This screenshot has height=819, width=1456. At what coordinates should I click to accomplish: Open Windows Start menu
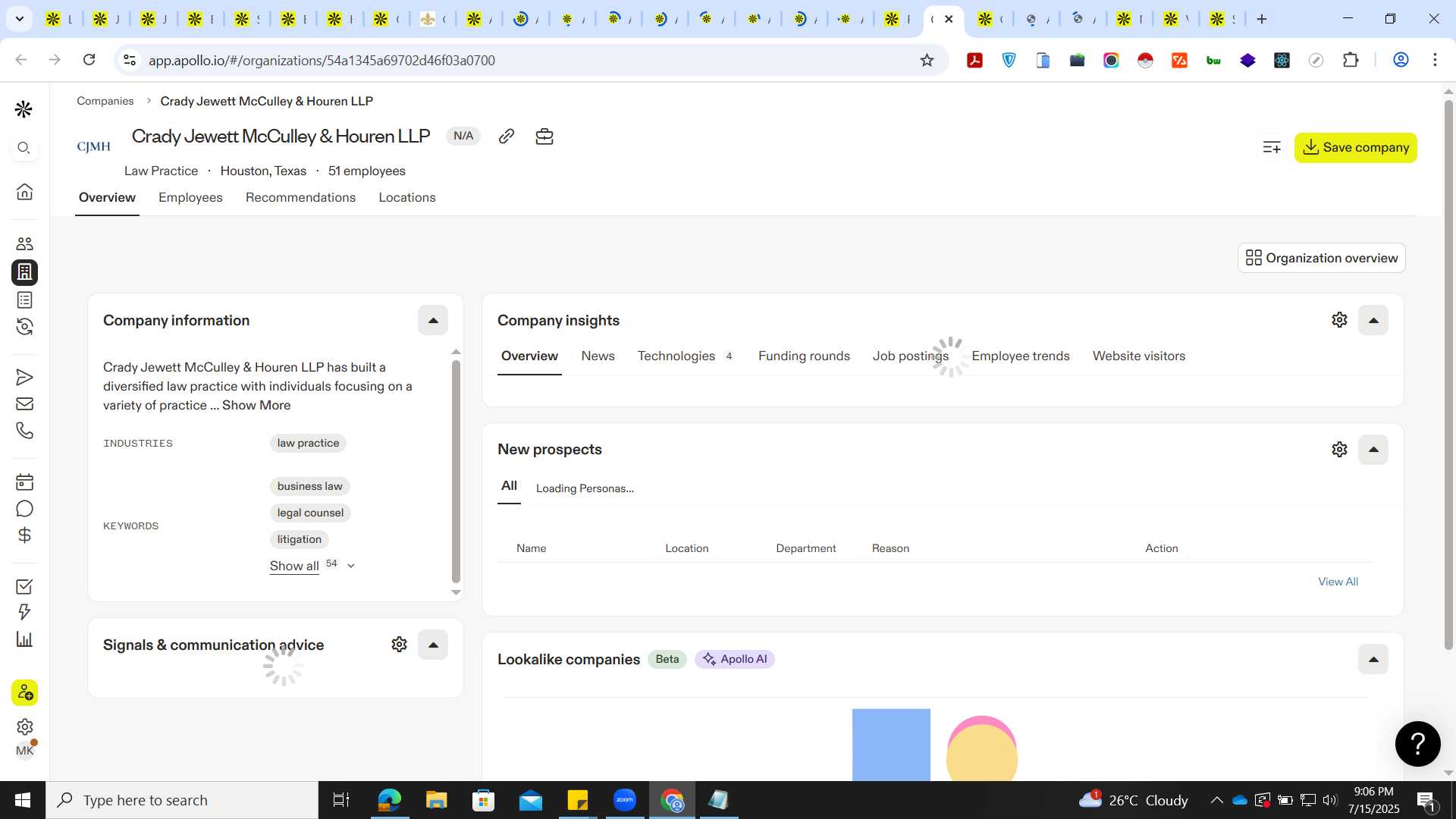click(x=23, y=800)
